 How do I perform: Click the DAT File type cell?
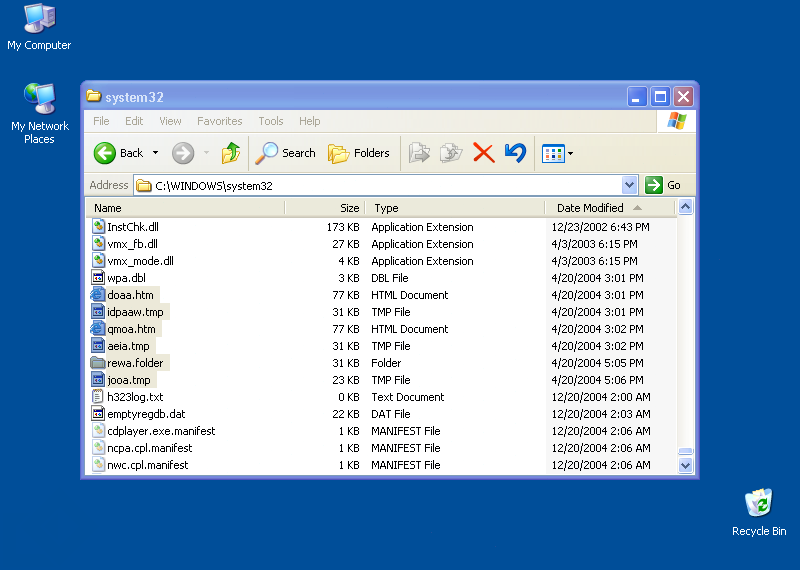[x=391, y=414]
